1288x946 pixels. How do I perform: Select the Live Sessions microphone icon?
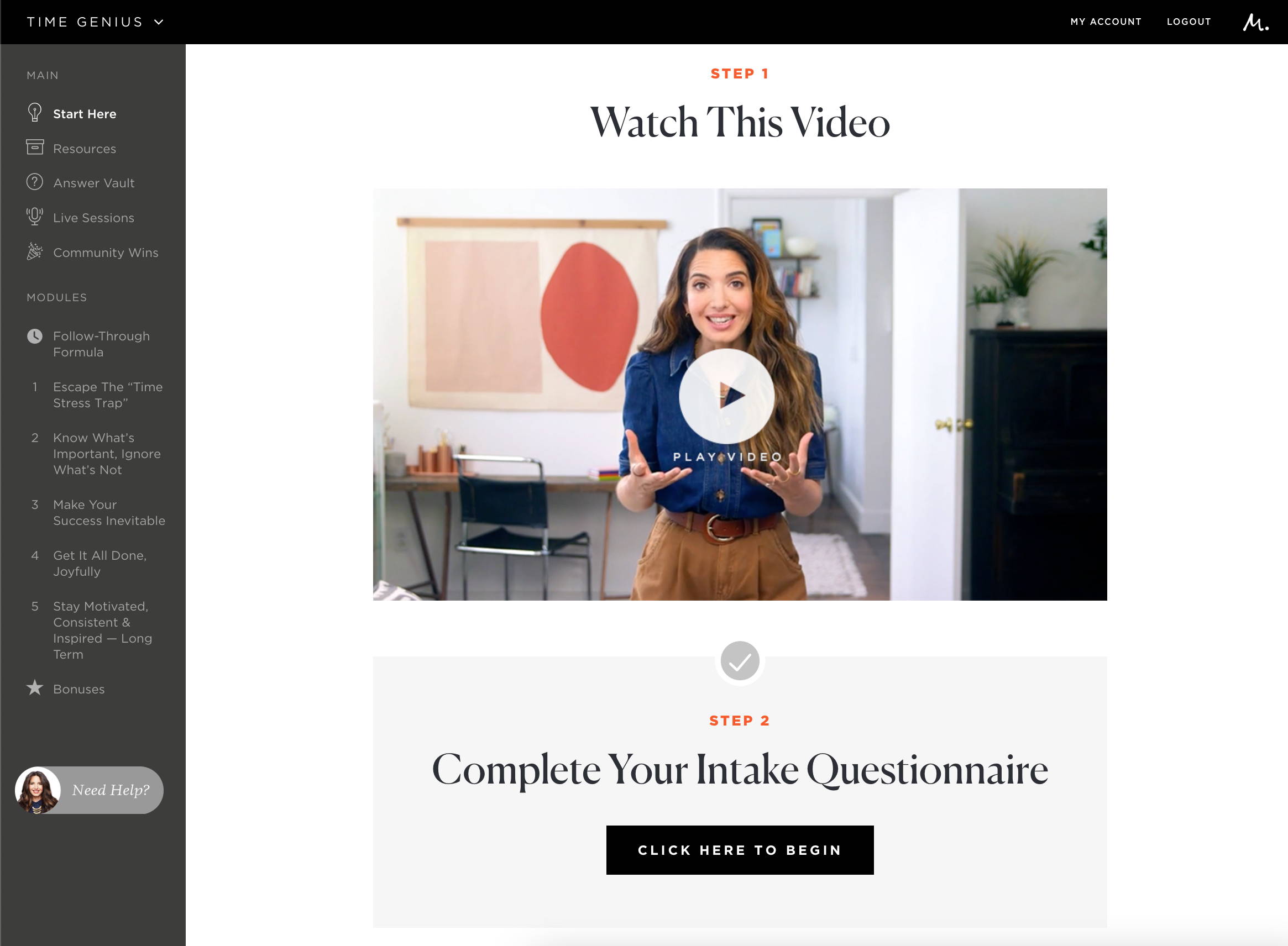point(34,217)
